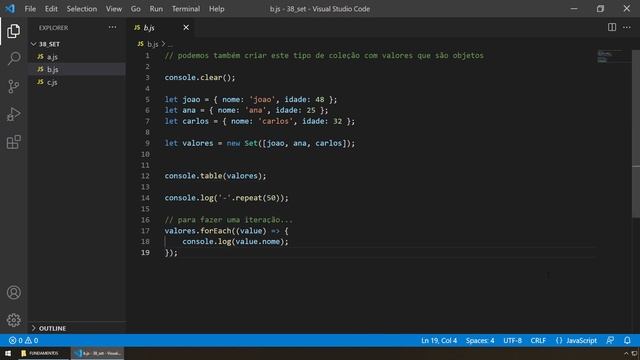Open the Accounts menu icon
The width and height of the screenshot is (640, 360).
pos(13,293)
